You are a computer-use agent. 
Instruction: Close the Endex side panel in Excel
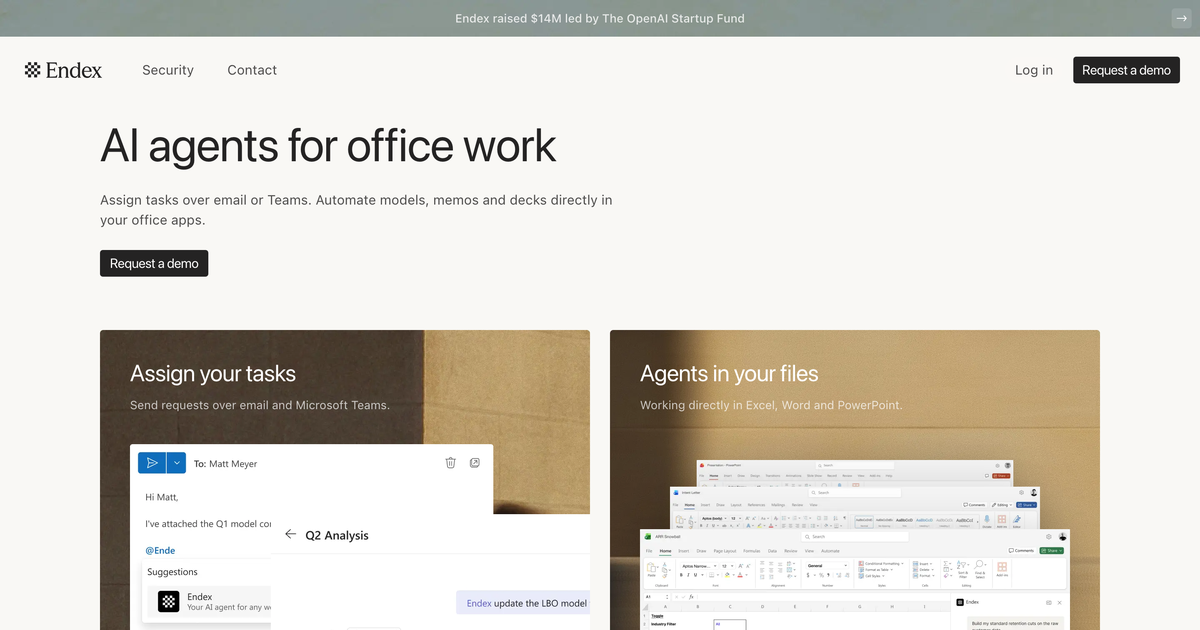pos(1060,603)
